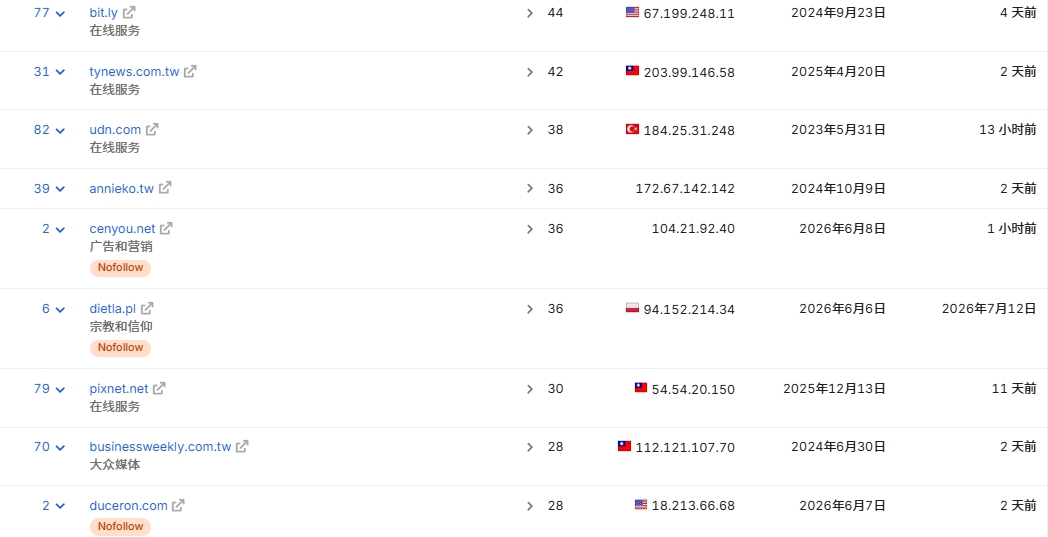Viewport: 1048px width, 537px height.
Task: Open external link icon beside tynews.com.tw
Action: tap(190, 71)
